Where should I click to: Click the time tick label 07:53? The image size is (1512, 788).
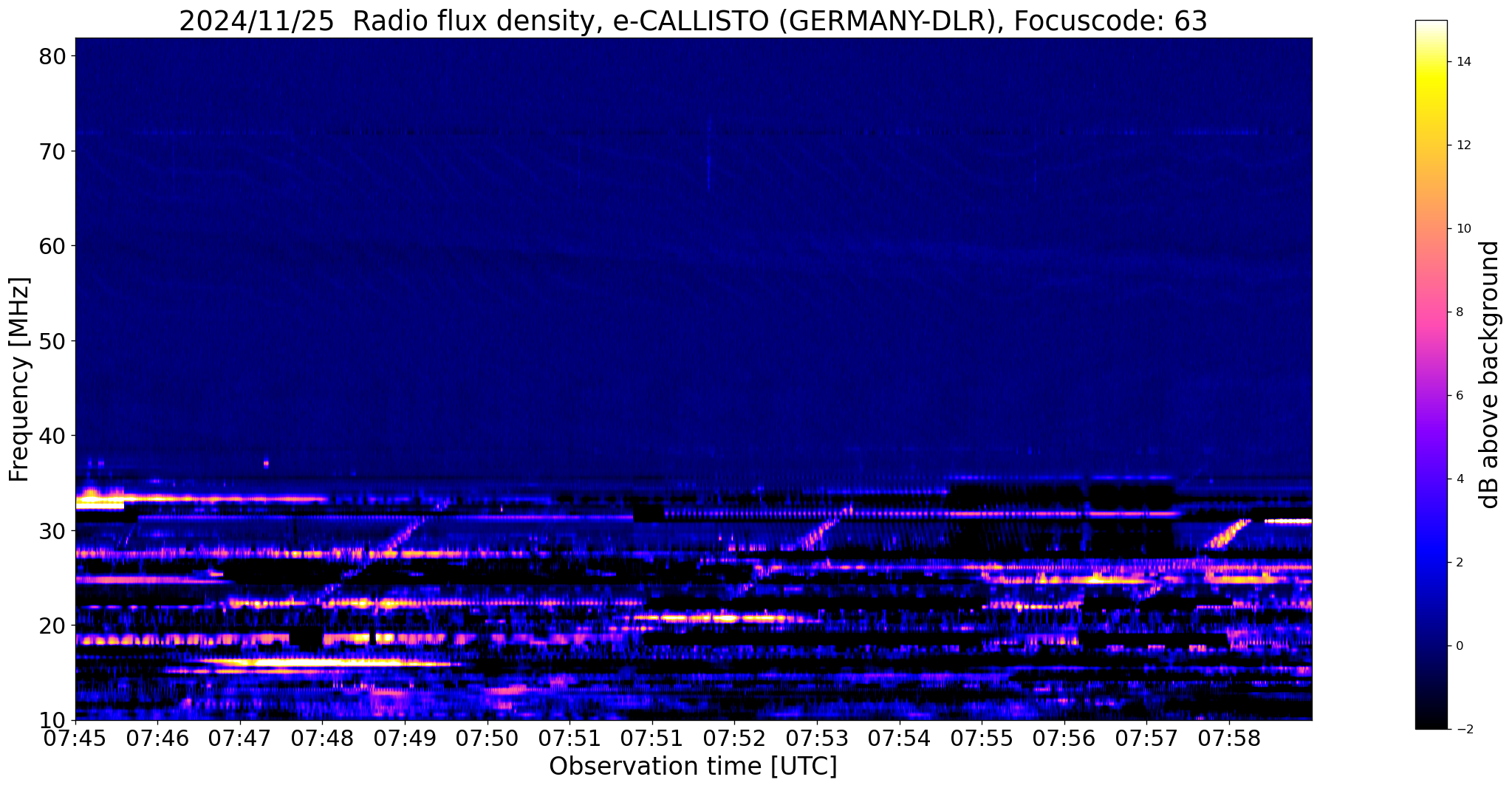pyautogui.click(x=817, y=739)
